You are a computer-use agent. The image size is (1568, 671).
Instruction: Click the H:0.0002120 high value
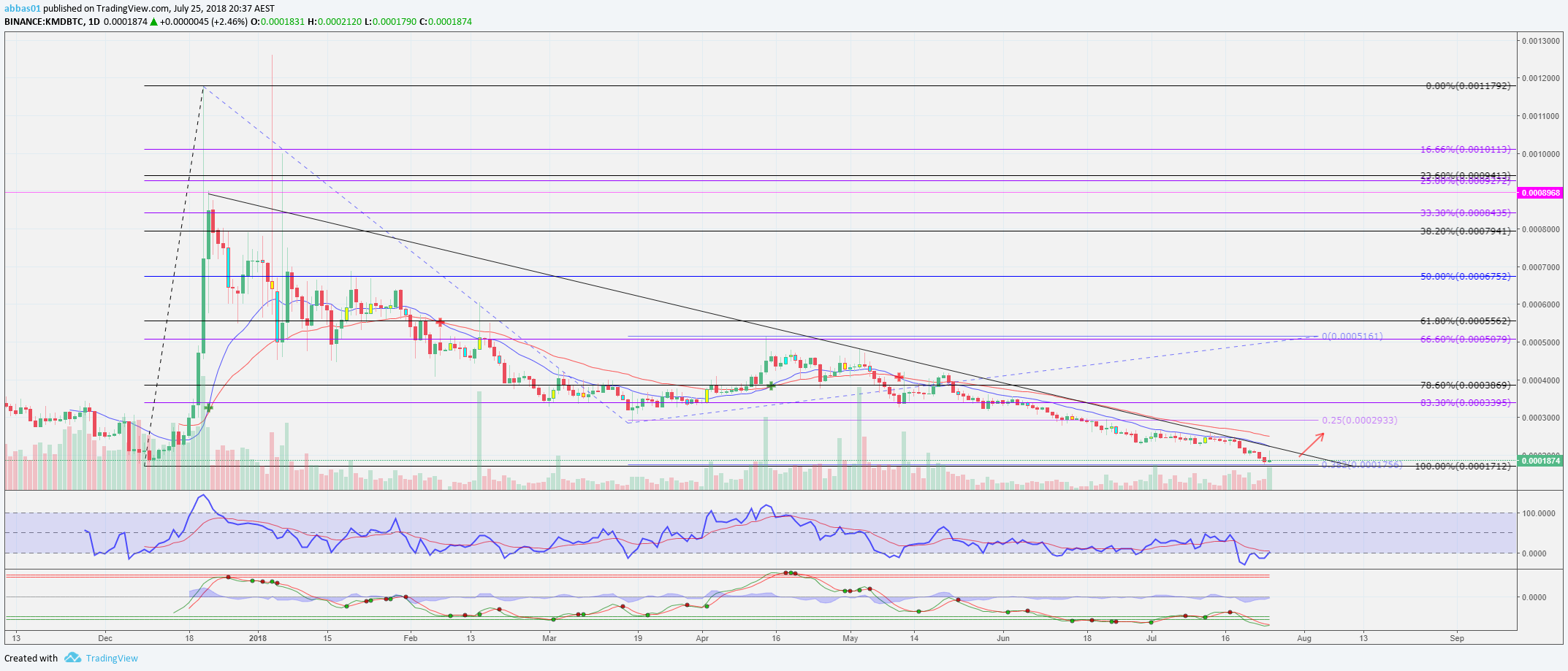335,22
